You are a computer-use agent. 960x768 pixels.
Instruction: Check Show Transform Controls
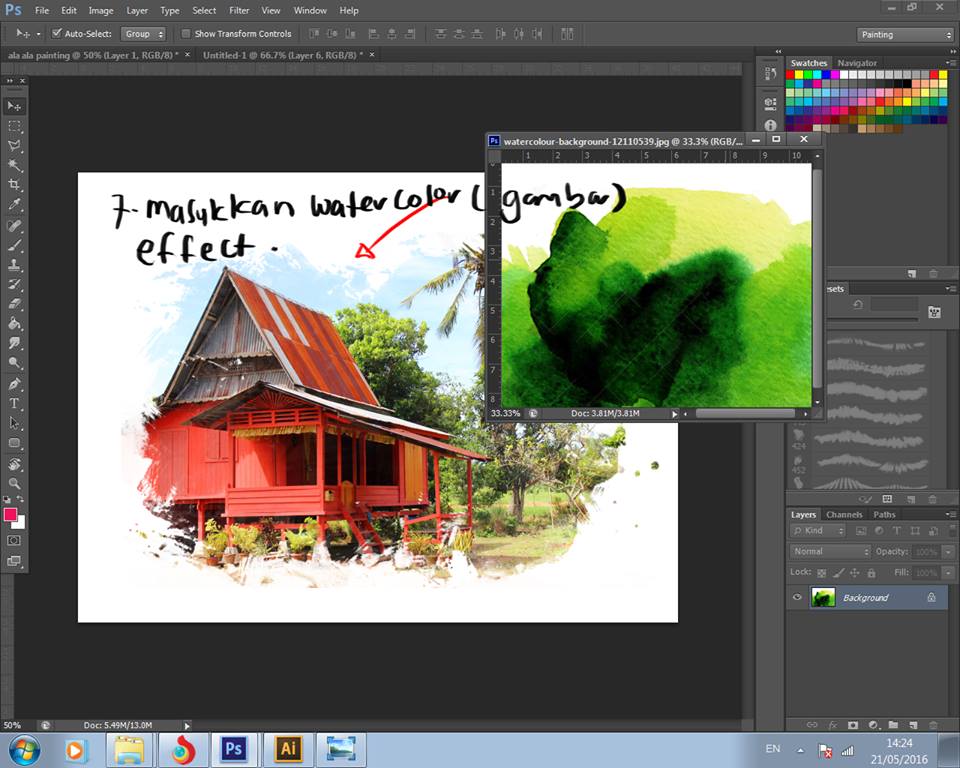[186, 34]
